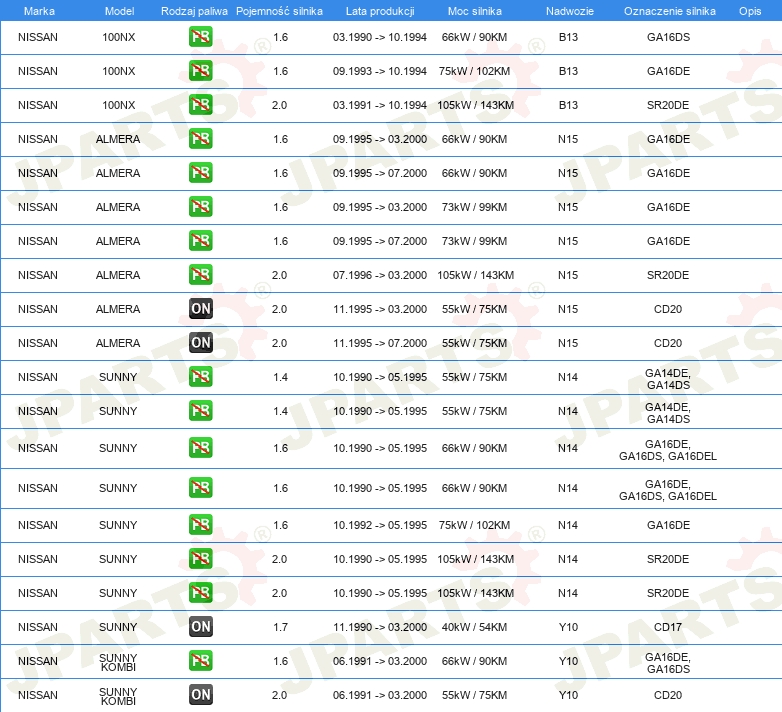This screenshot has width=782, height=712.
Task: Click the Oznaczenie silnika column header
Action: coord(669,11)
